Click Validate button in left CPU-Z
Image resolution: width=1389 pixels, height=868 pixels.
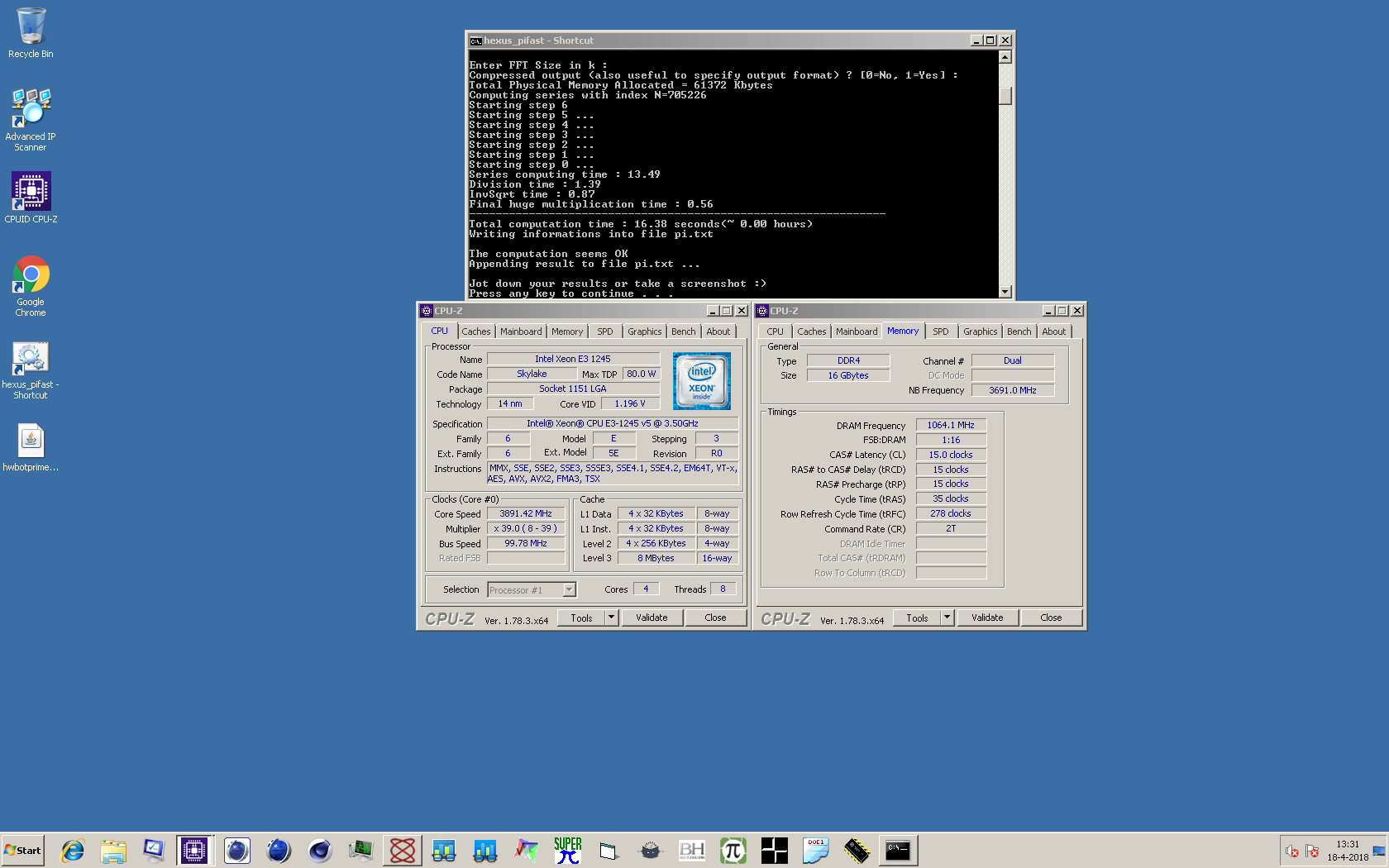pyautogui.click(x=652, y=618)
